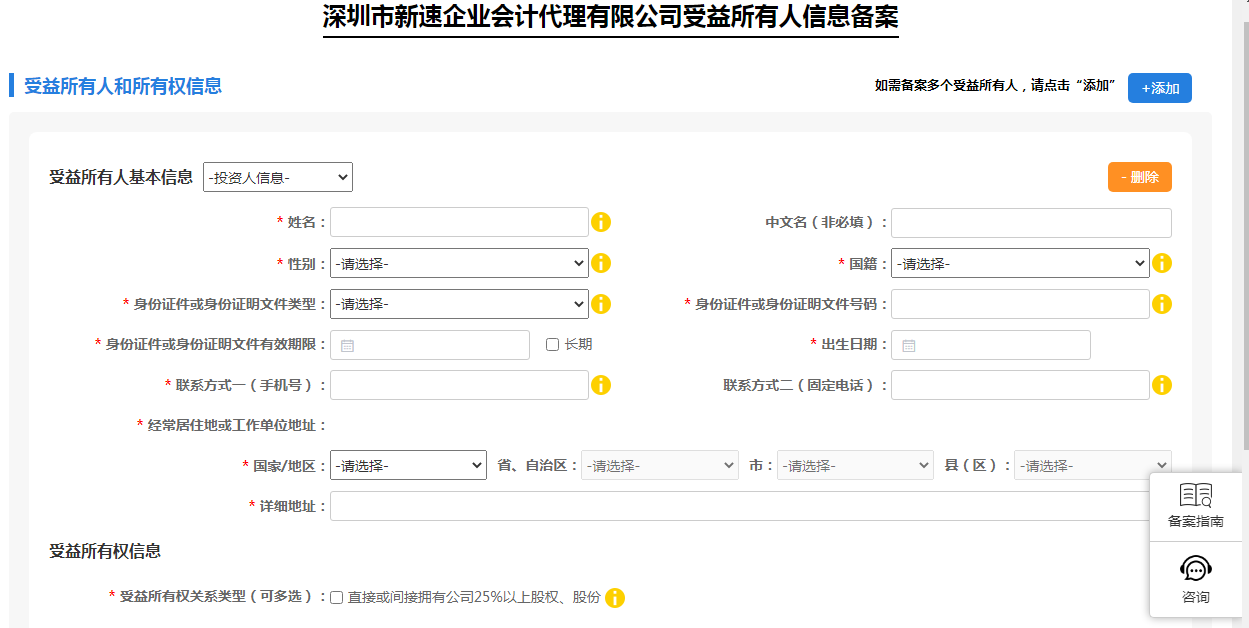The height and width of the screenshot is (628, 1249).
Task: Click info icon beside 身份证件或身份证明文件号码 field
Action: point(1162,304)
